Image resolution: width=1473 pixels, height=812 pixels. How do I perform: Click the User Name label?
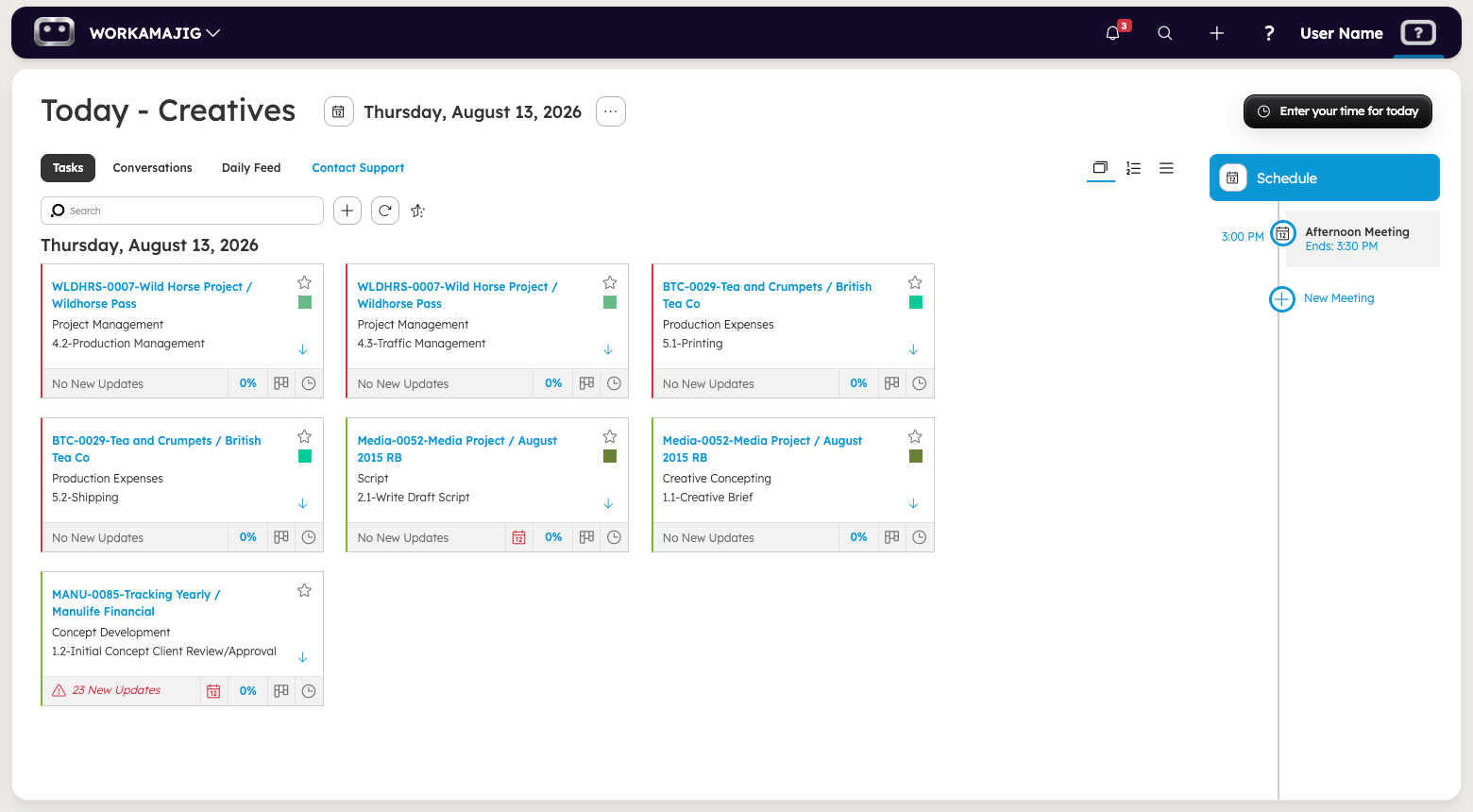(x=1341, y=33)
